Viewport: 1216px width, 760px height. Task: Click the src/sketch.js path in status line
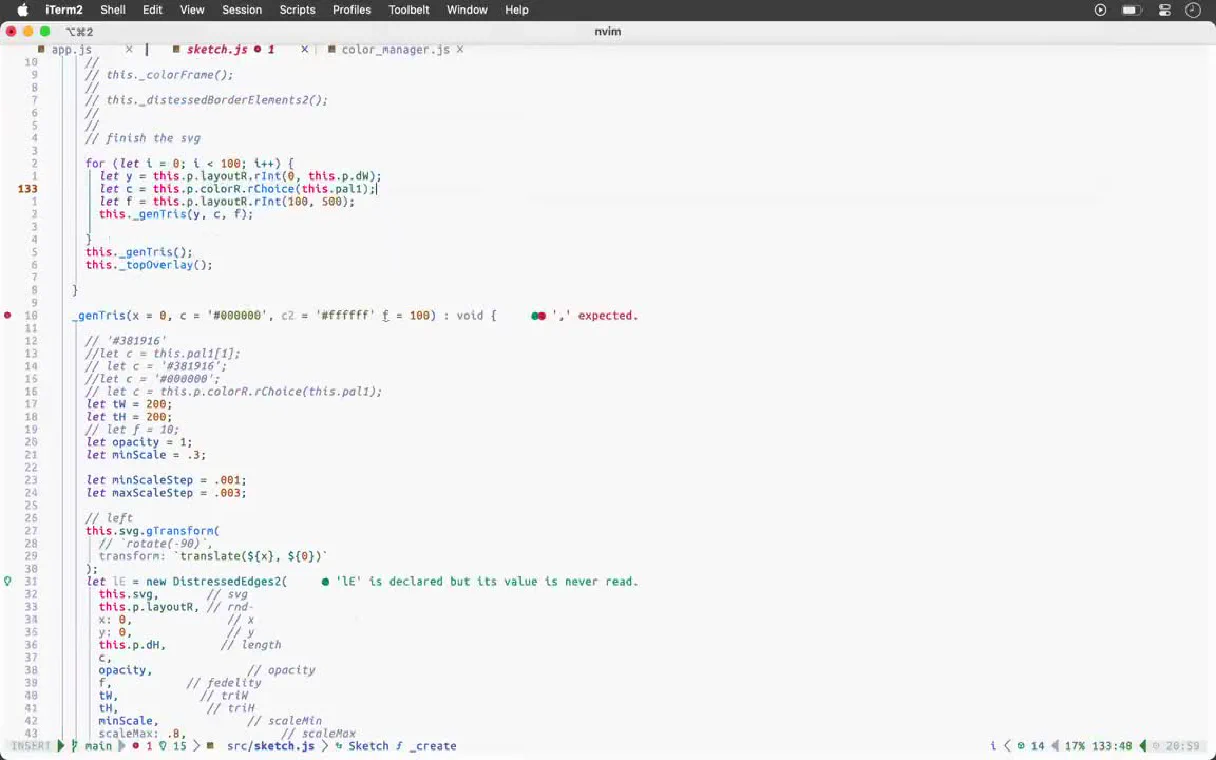click(x=270, y=746)
